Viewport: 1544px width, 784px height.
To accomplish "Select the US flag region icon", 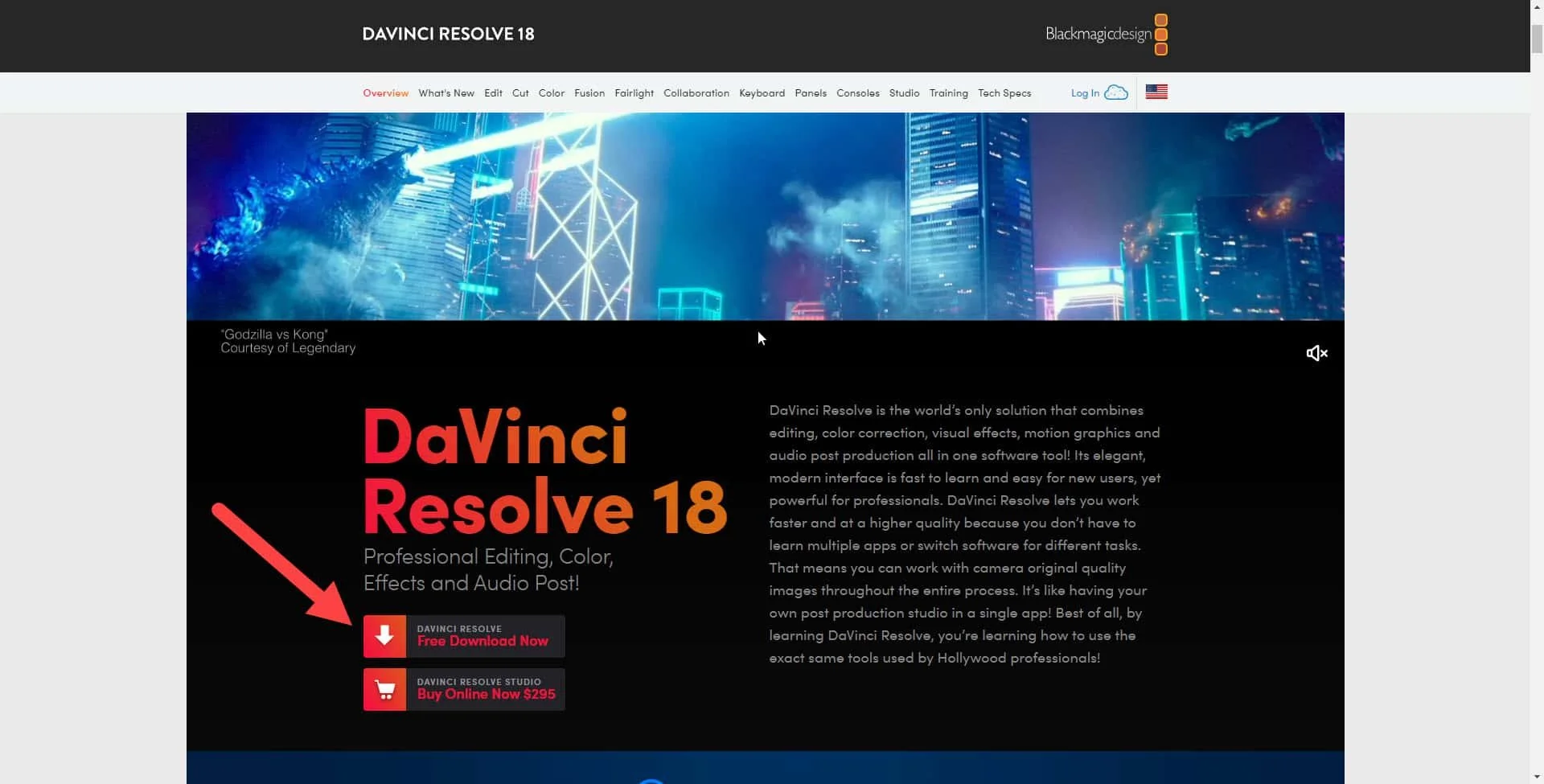I will point(1156,92).
